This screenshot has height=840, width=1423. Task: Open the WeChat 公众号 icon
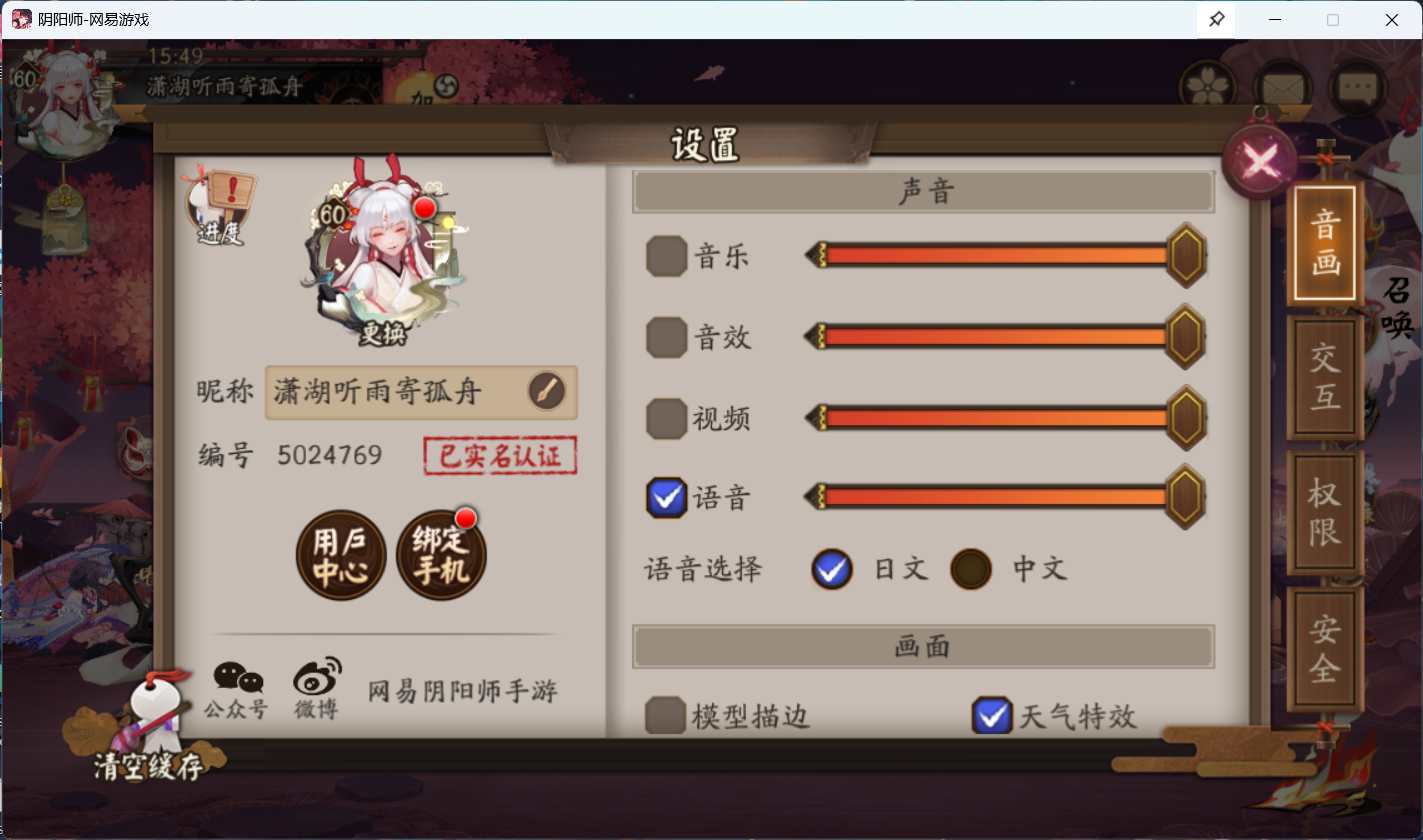237,691
